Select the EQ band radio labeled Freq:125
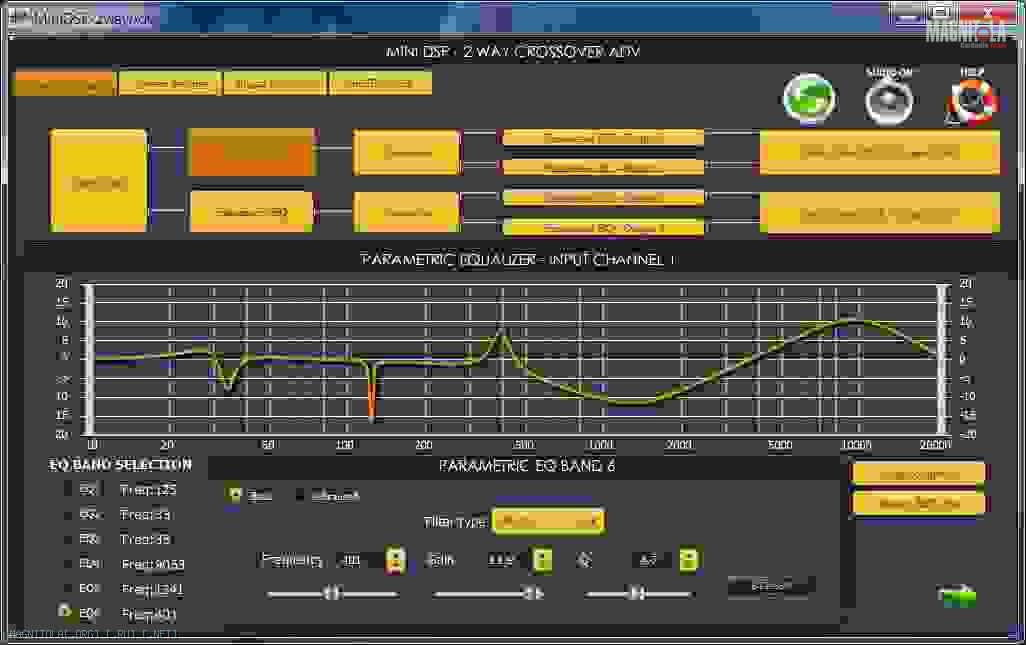1026x645 pixels. [x=68, y=489]
